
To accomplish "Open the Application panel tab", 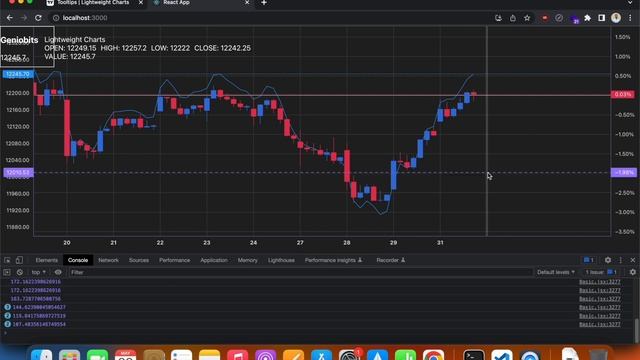I will [214, 260].
